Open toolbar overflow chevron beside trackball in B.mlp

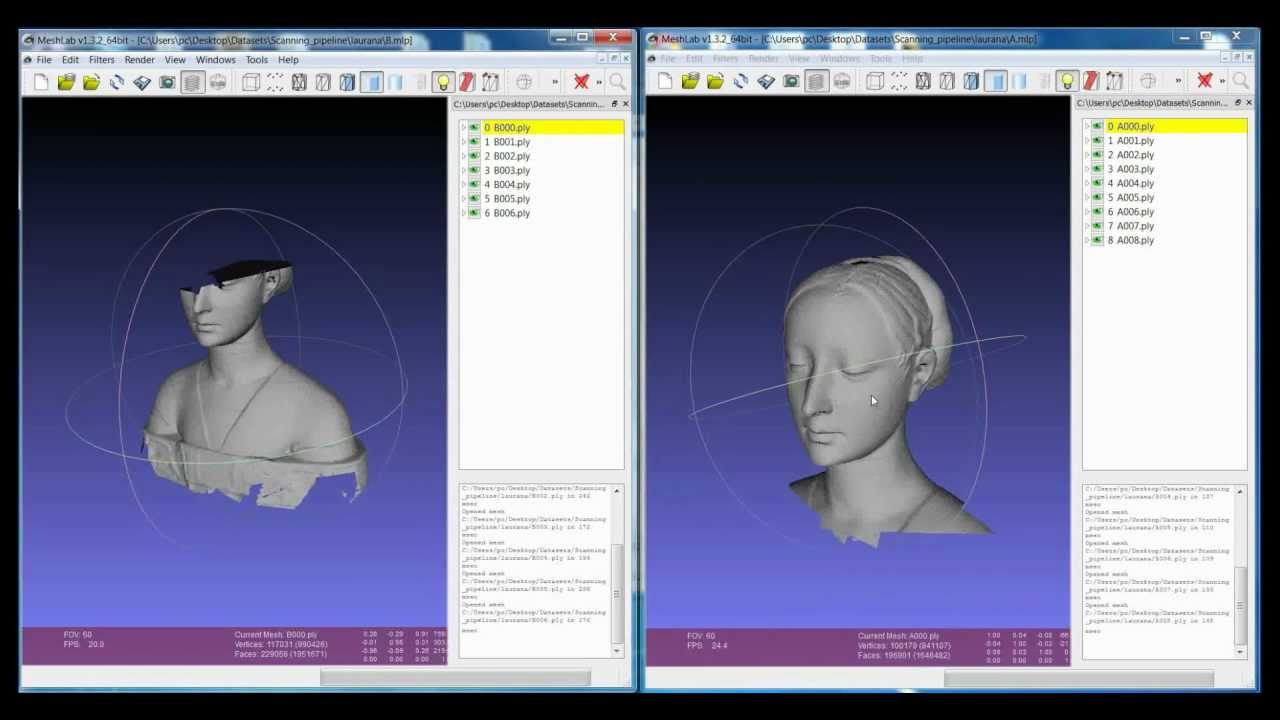(x=554, y=82)
